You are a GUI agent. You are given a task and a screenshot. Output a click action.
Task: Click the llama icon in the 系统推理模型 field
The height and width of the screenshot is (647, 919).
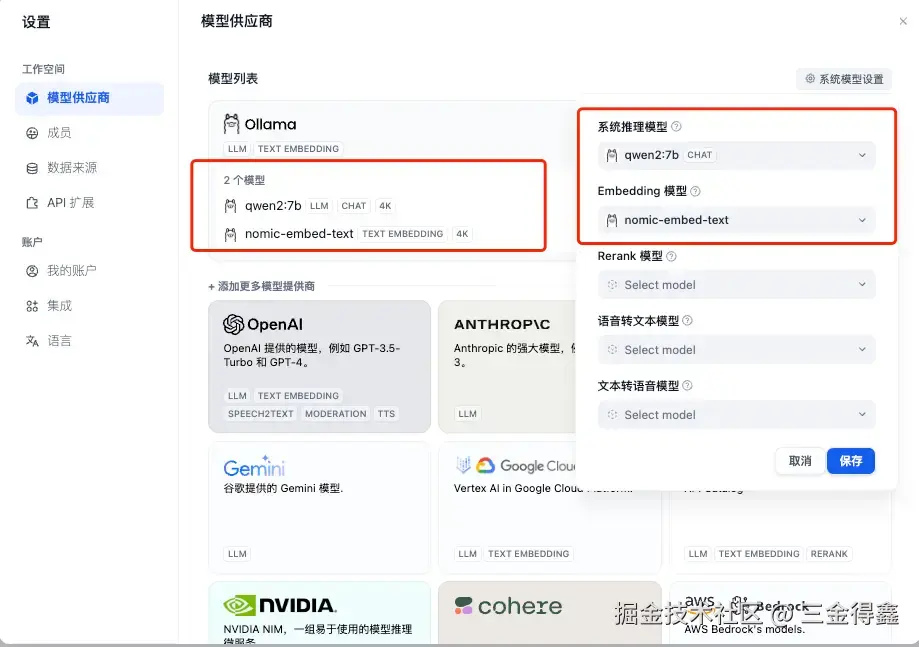(612, 155)
